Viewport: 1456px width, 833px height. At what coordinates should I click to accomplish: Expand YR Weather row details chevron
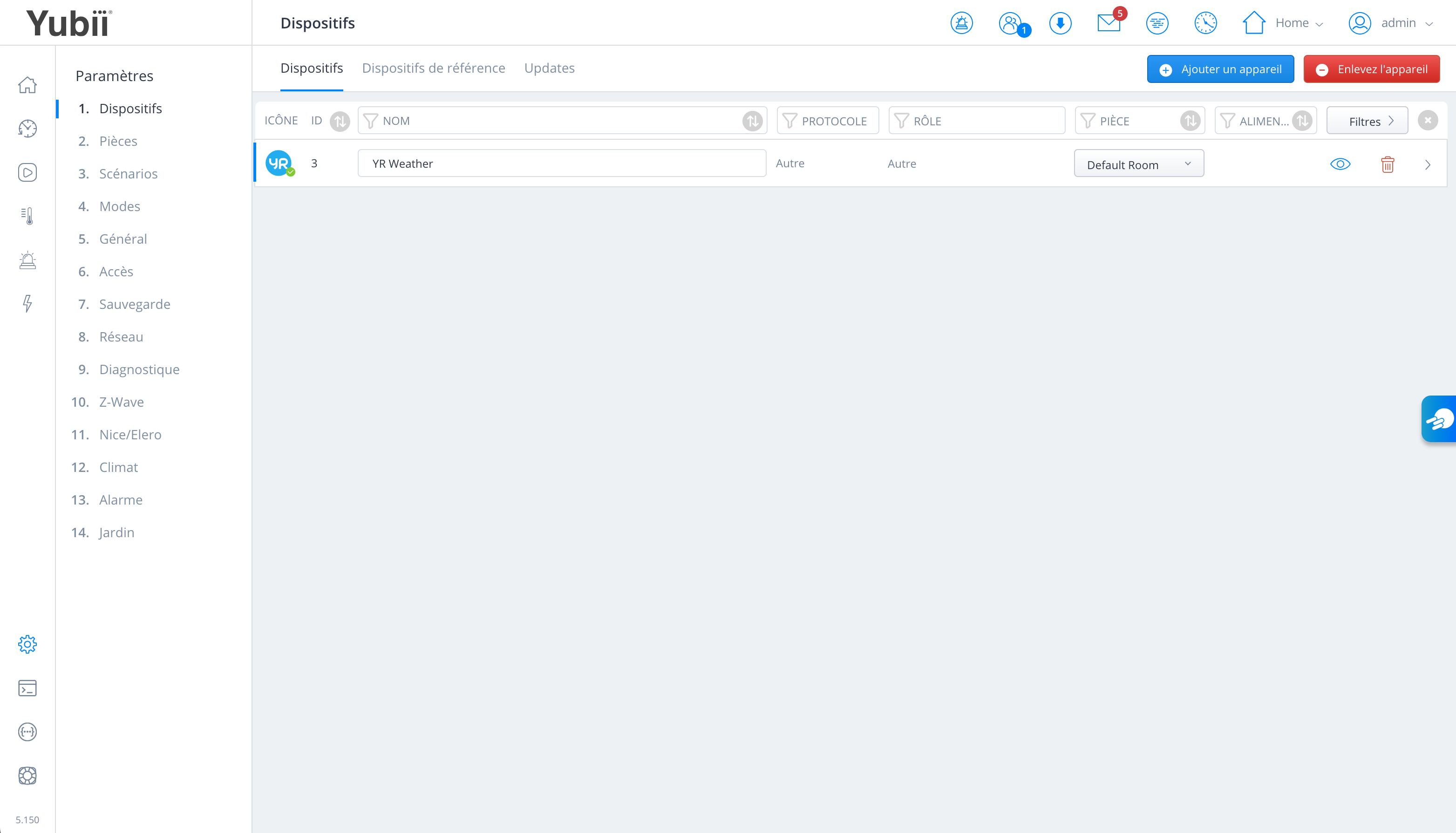[x=1428, y=164]
